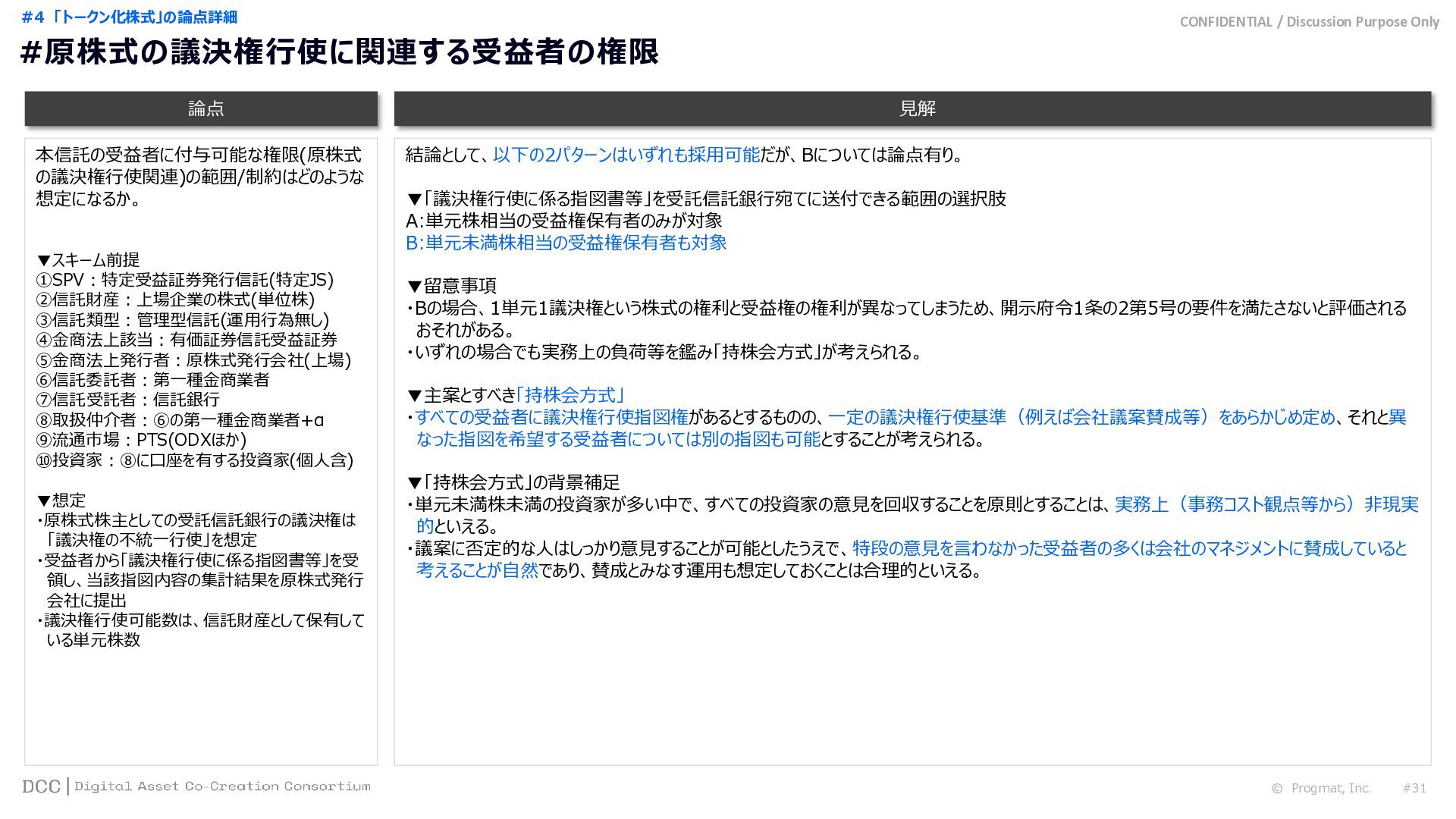Click the blue 「持株会方式」 heading text
This screenshot has height=819, width=1456.
(570, 395)
